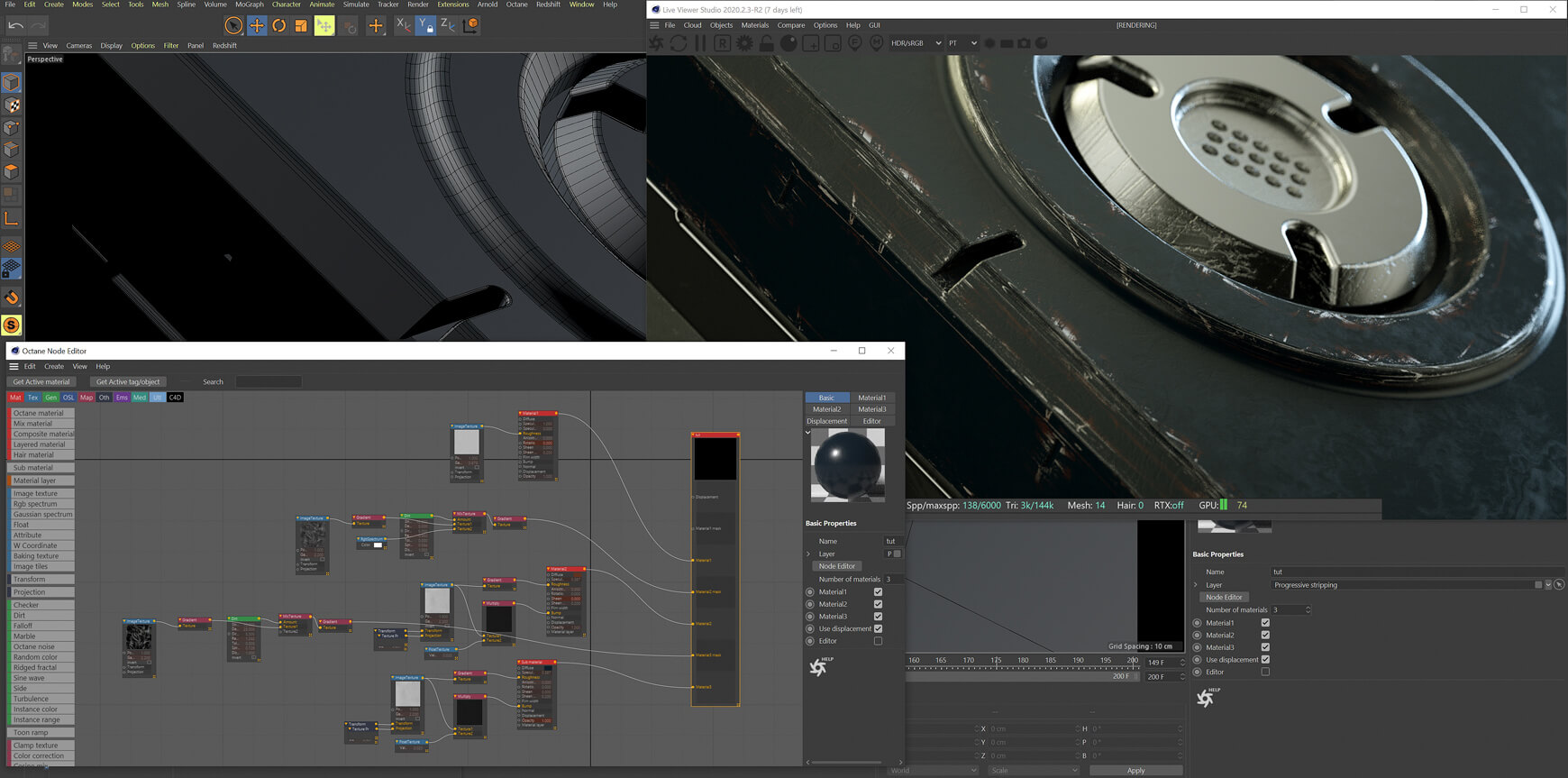This screenshot has height=778, width=1568.
Task: Click Node Editor button in Node Editor properties
Action: (x=837, y=566)
